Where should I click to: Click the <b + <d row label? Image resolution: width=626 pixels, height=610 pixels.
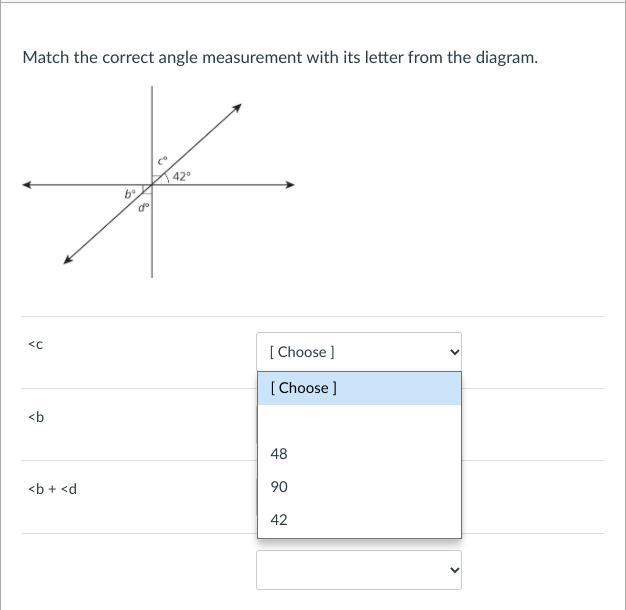point(52,489)
